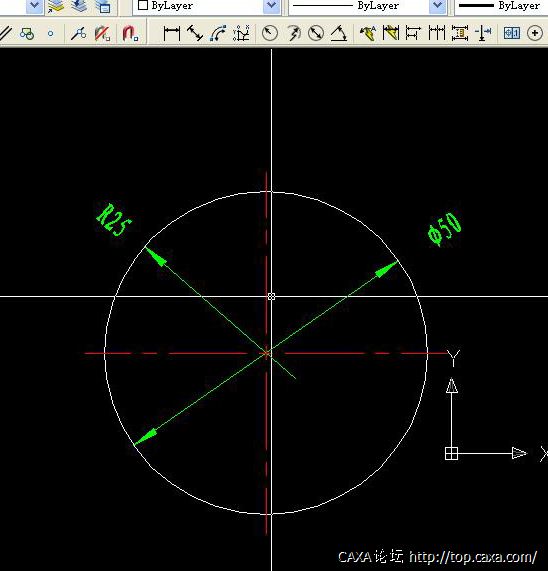Select the Radius dimension tool
Screen dimensions: 548x571
coord(270,33)
